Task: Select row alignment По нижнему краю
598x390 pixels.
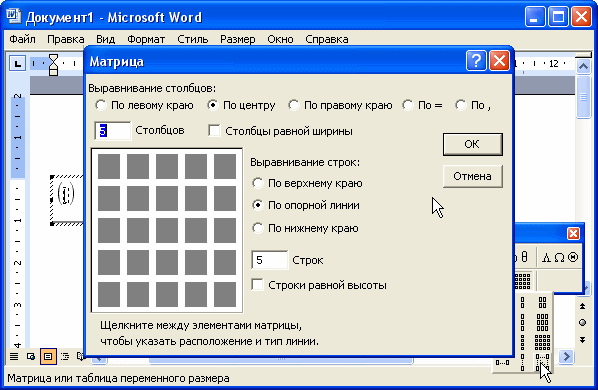Action: point(305,228)
